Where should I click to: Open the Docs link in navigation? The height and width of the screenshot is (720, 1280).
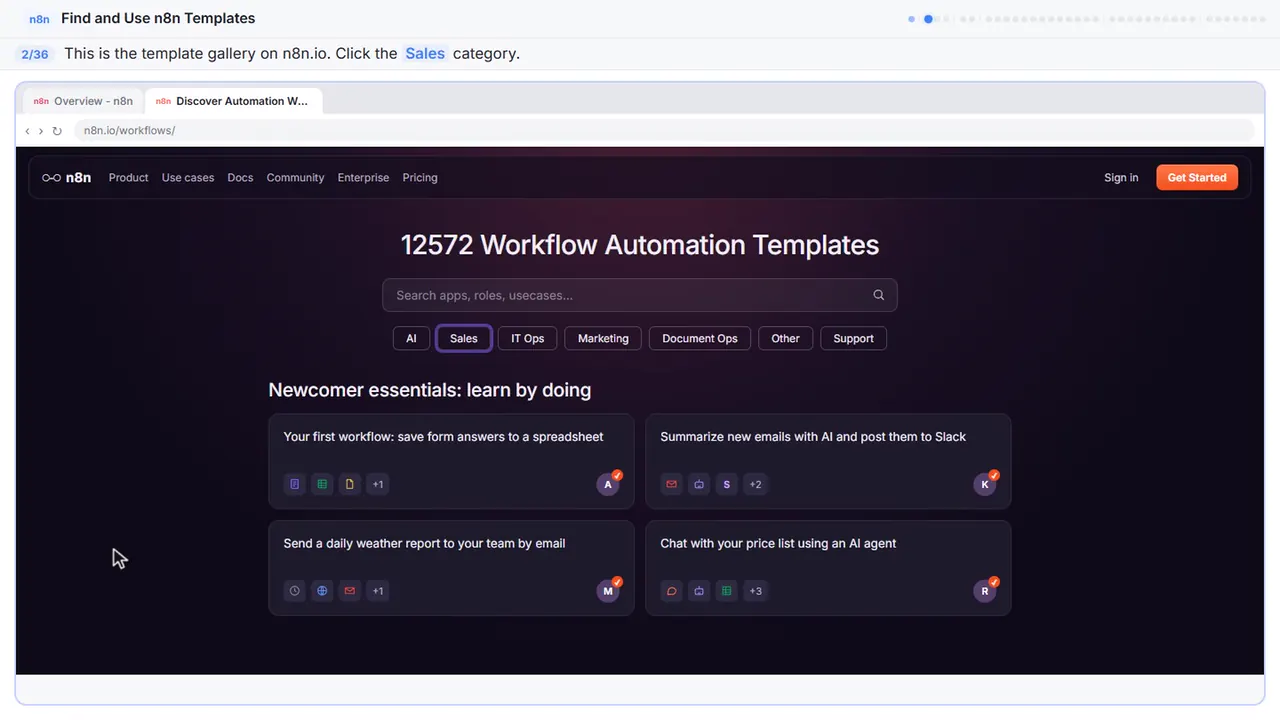coord(240,178)
